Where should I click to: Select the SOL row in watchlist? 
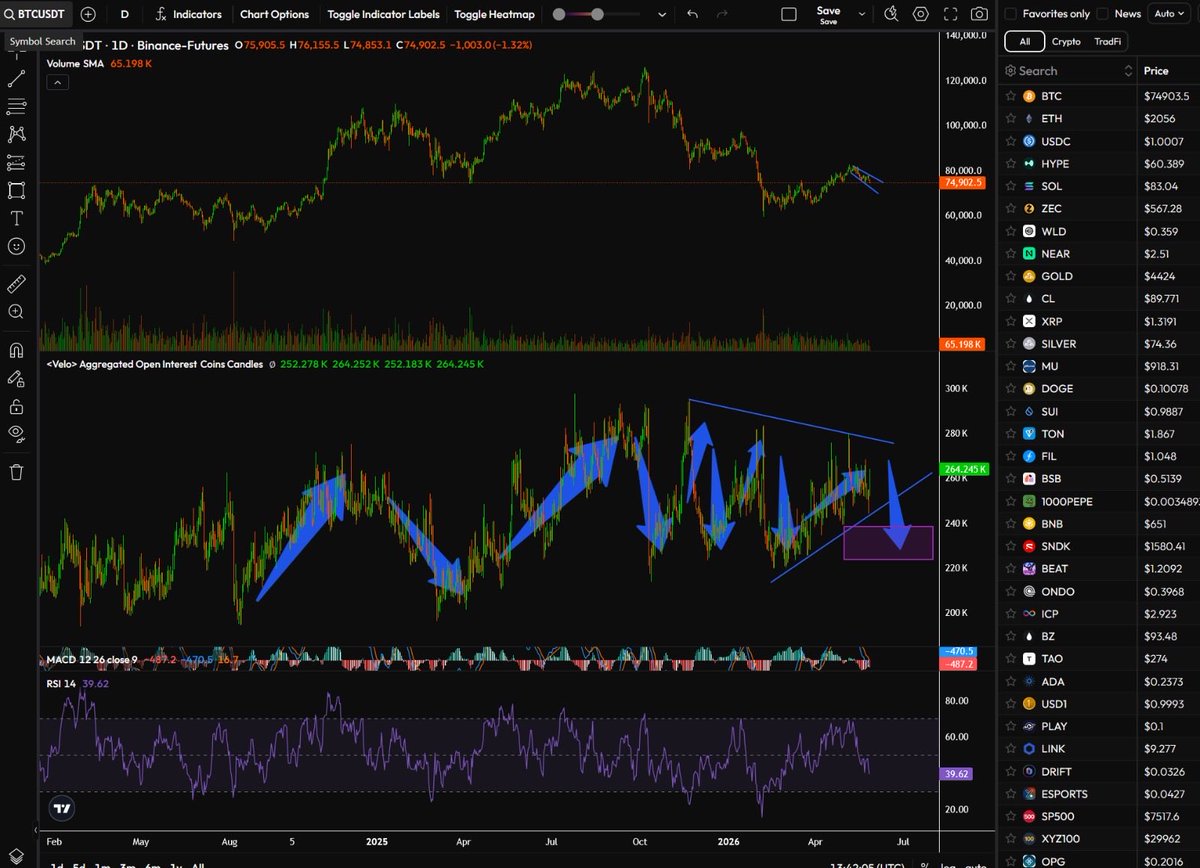(x=1098, y=186)
